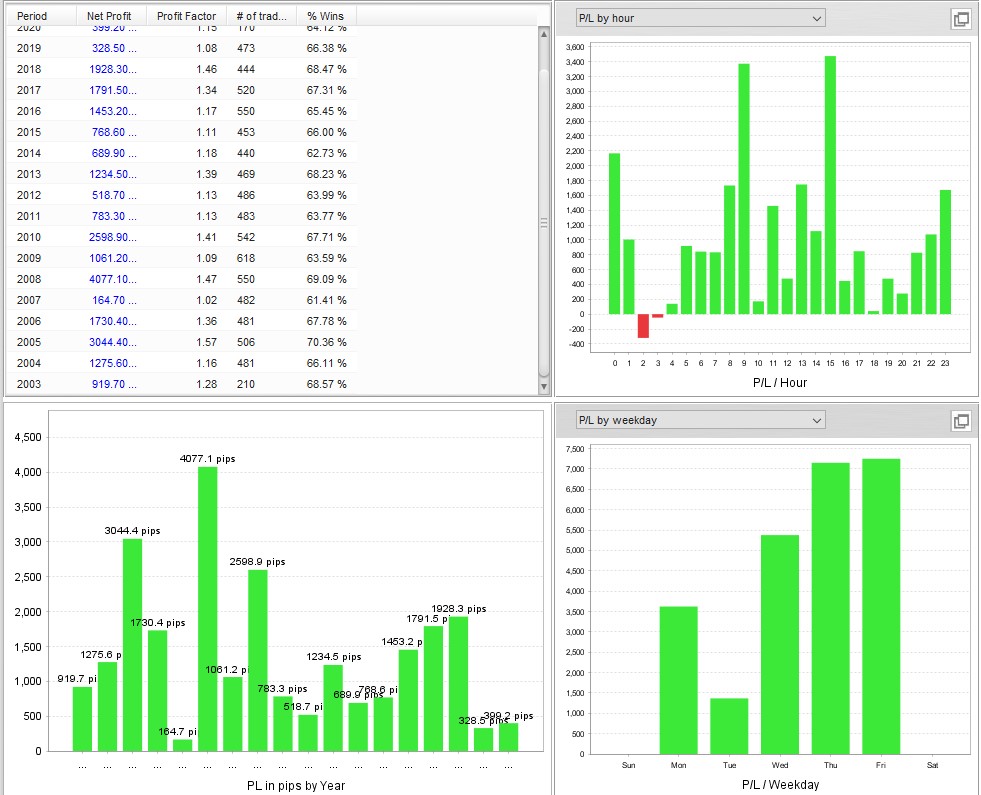Select the 2011 period row
This screenshot has height=795, width=981.
pos(181,216)
